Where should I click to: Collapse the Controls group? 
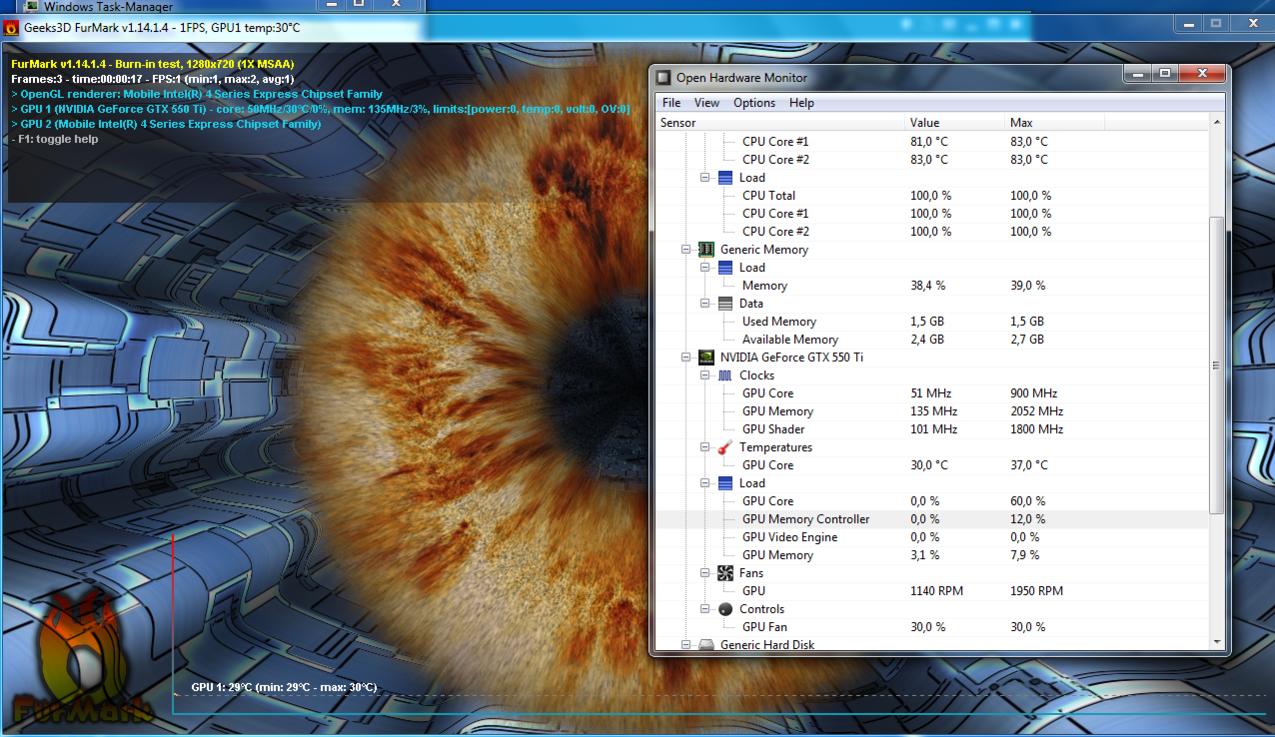pos(705,610)
